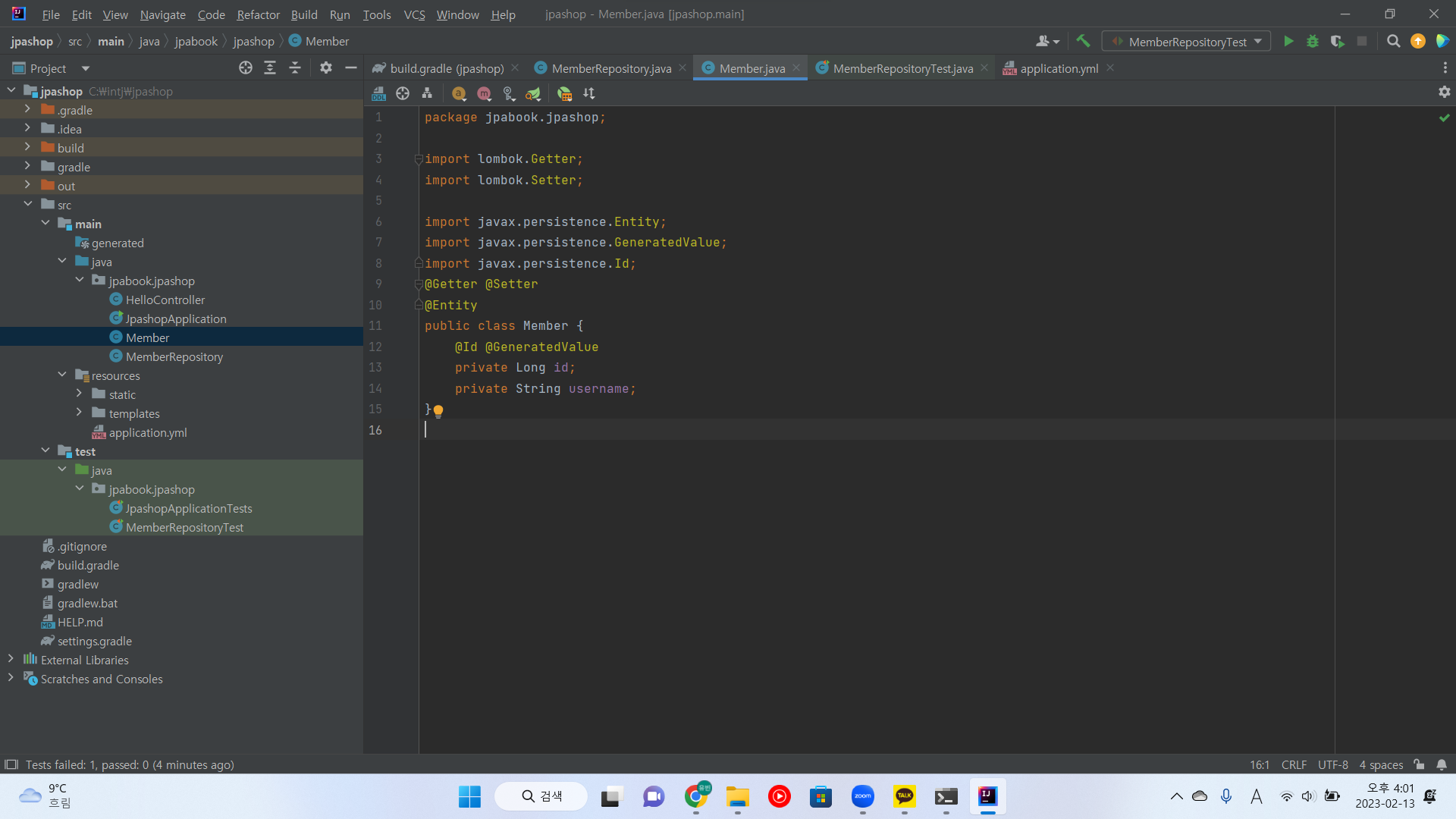1456x819 pixels.
Task: Open Chrome from the Windows taskbar
Action: tap(695, 796)
